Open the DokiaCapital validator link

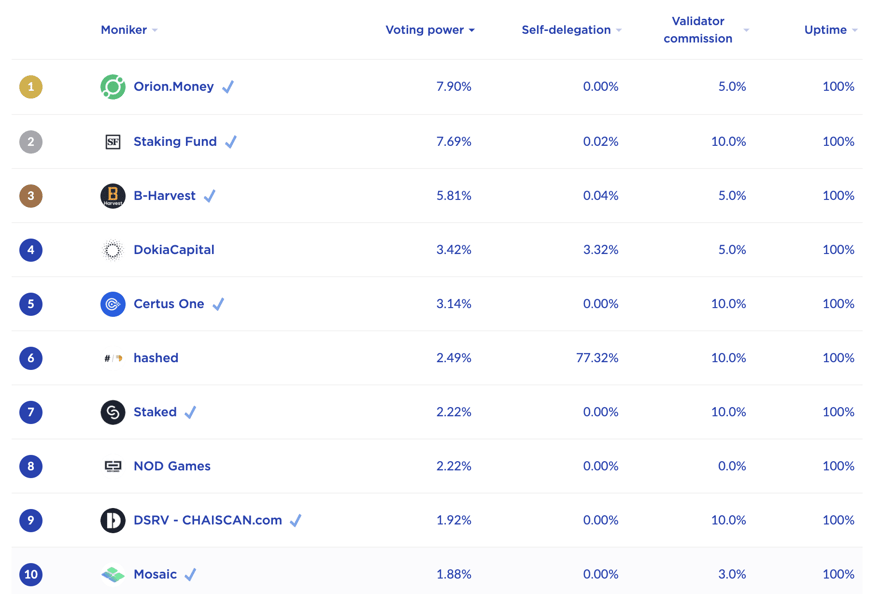click(174, 250)
